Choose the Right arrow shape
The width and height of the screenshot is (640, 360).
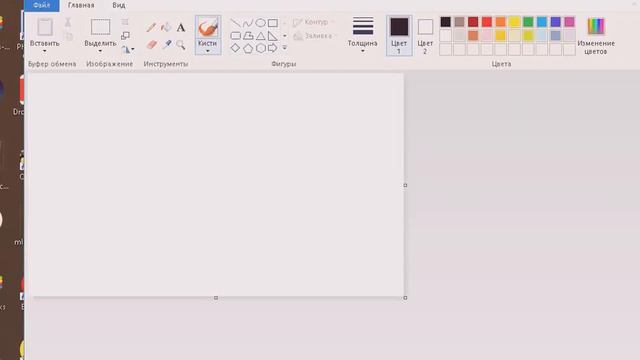tap(273, 48)
